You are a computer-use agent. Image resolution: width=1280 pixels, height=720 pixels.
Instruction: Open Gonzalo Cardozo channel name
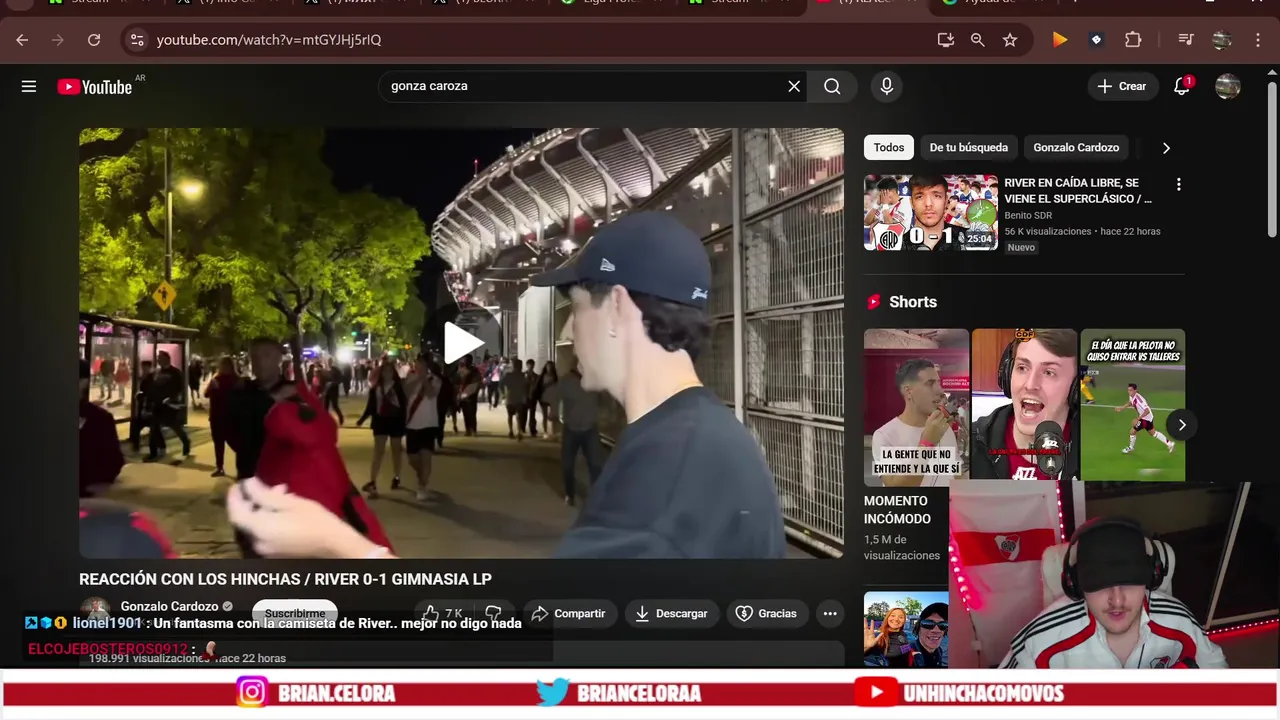click(169, 606)
